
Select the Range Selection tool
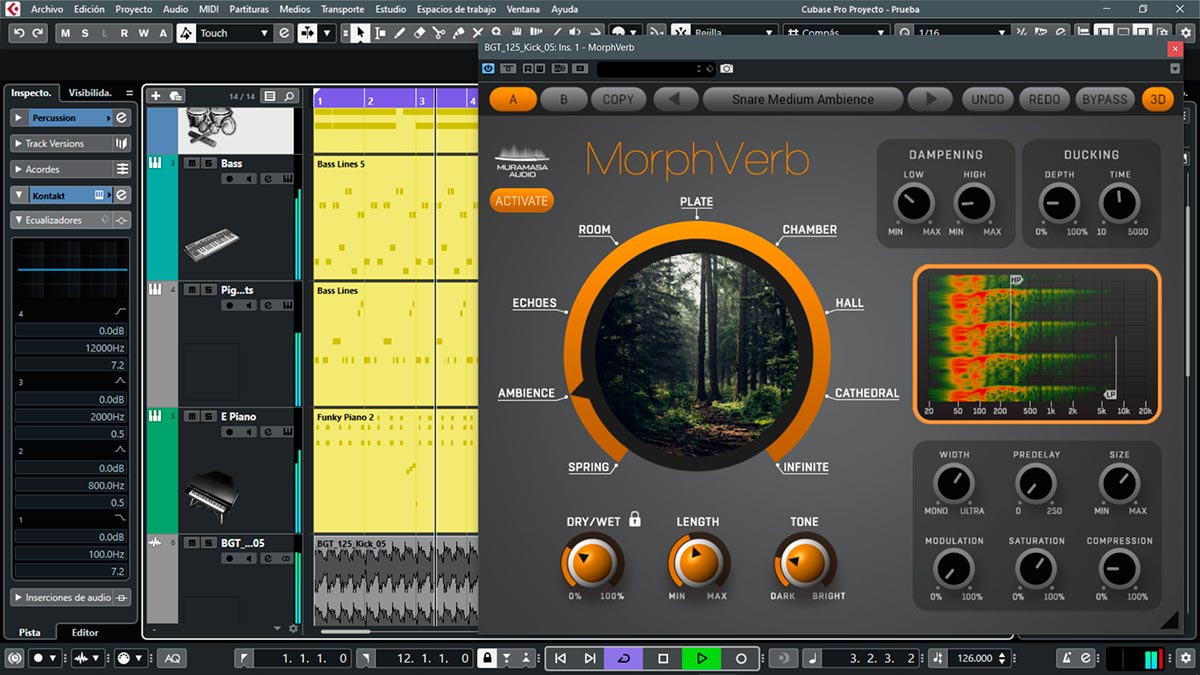click(380, 33)
